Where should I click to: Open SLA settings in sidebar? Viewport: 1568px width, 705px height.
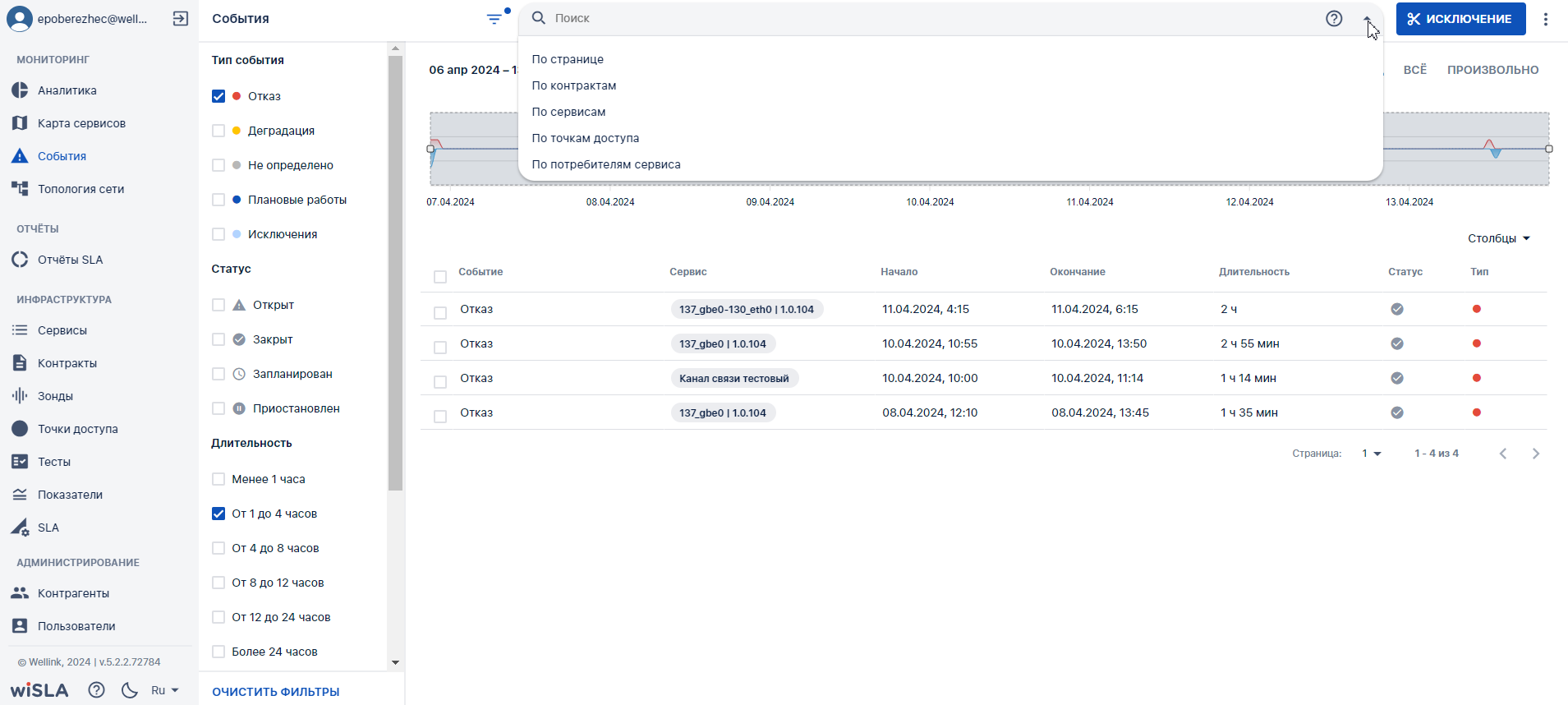pyautogui.click(x=48, y=528)
